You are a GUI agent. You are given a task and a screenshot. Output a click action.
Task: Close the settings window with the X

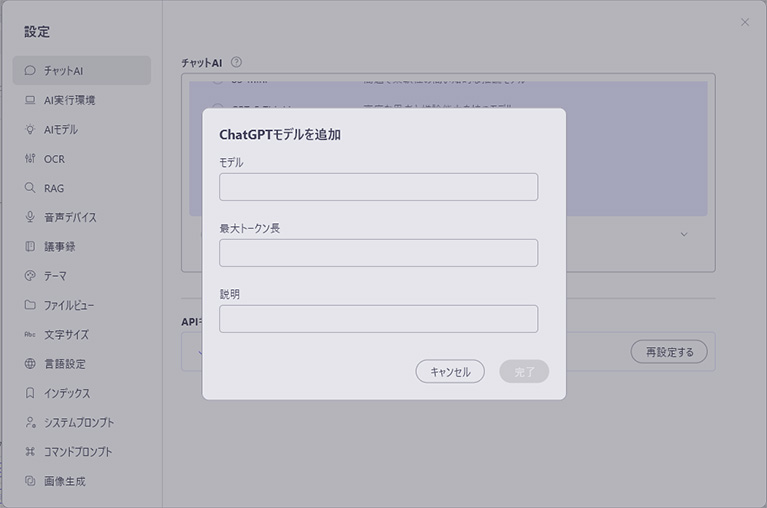pyautogui.click(x=745, y=22)
